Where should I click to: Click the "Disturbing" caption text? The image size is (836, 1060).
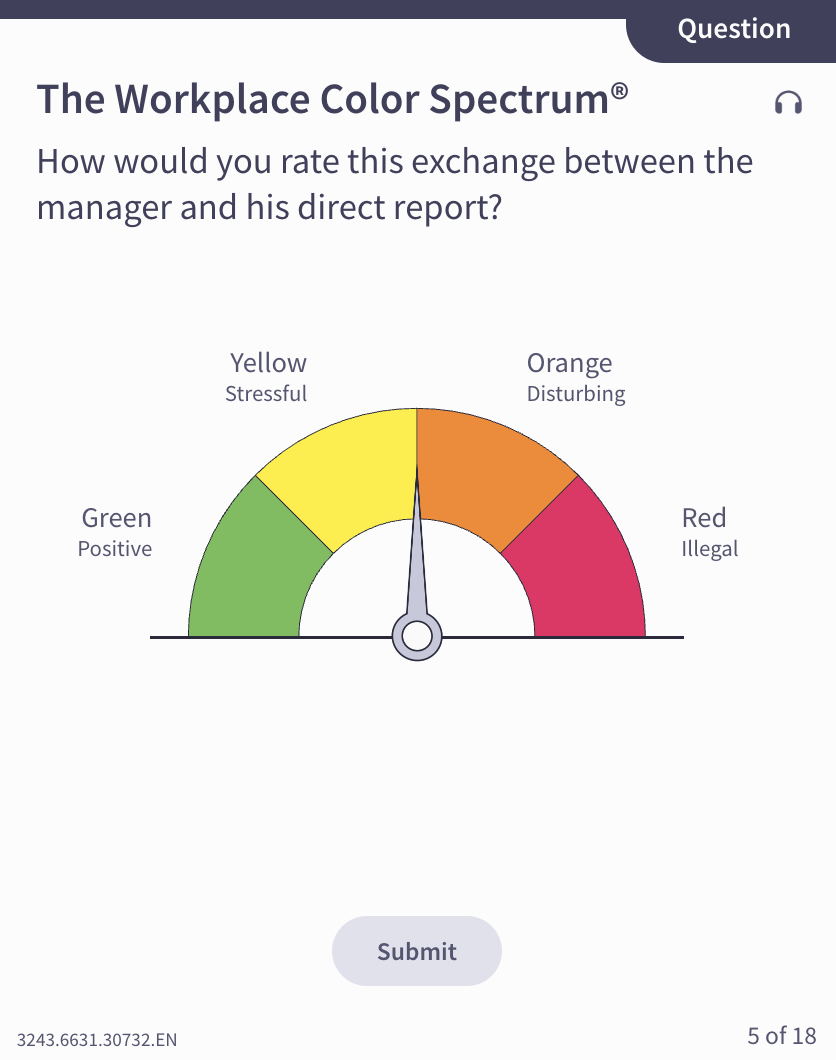coord(576,394)
